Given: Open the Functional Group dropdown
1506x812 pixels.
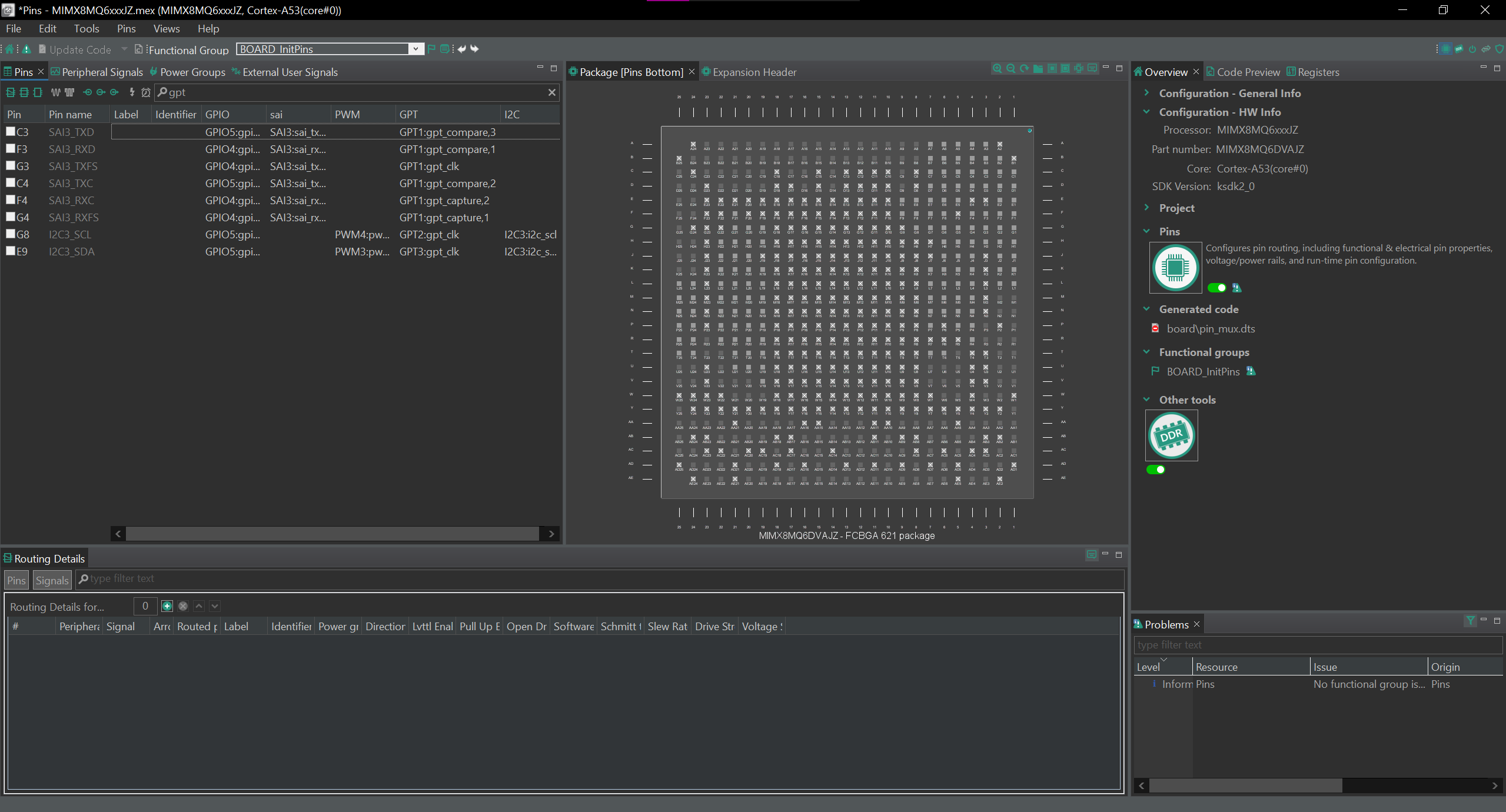Looking at the screenshot, I should 416,49.
